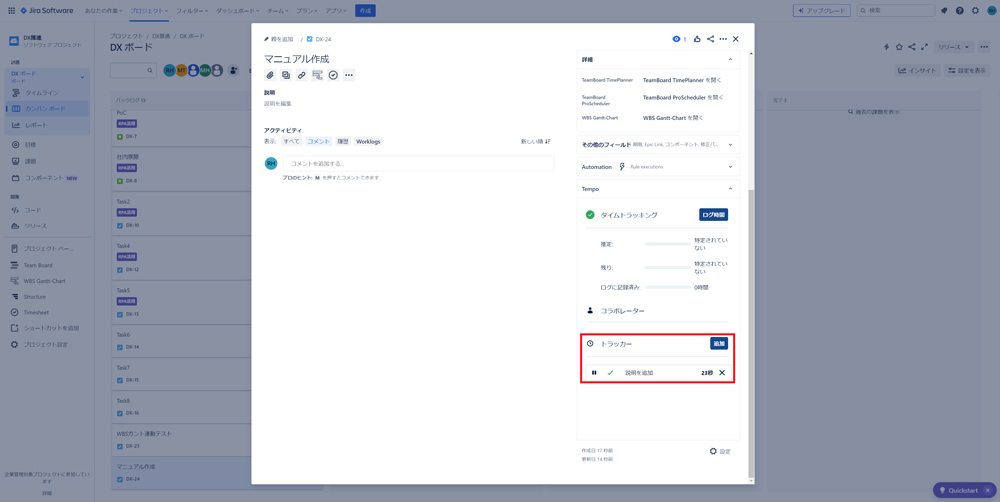Open プラン menu in top nav
1000x502 pixels.
[306, 11]
